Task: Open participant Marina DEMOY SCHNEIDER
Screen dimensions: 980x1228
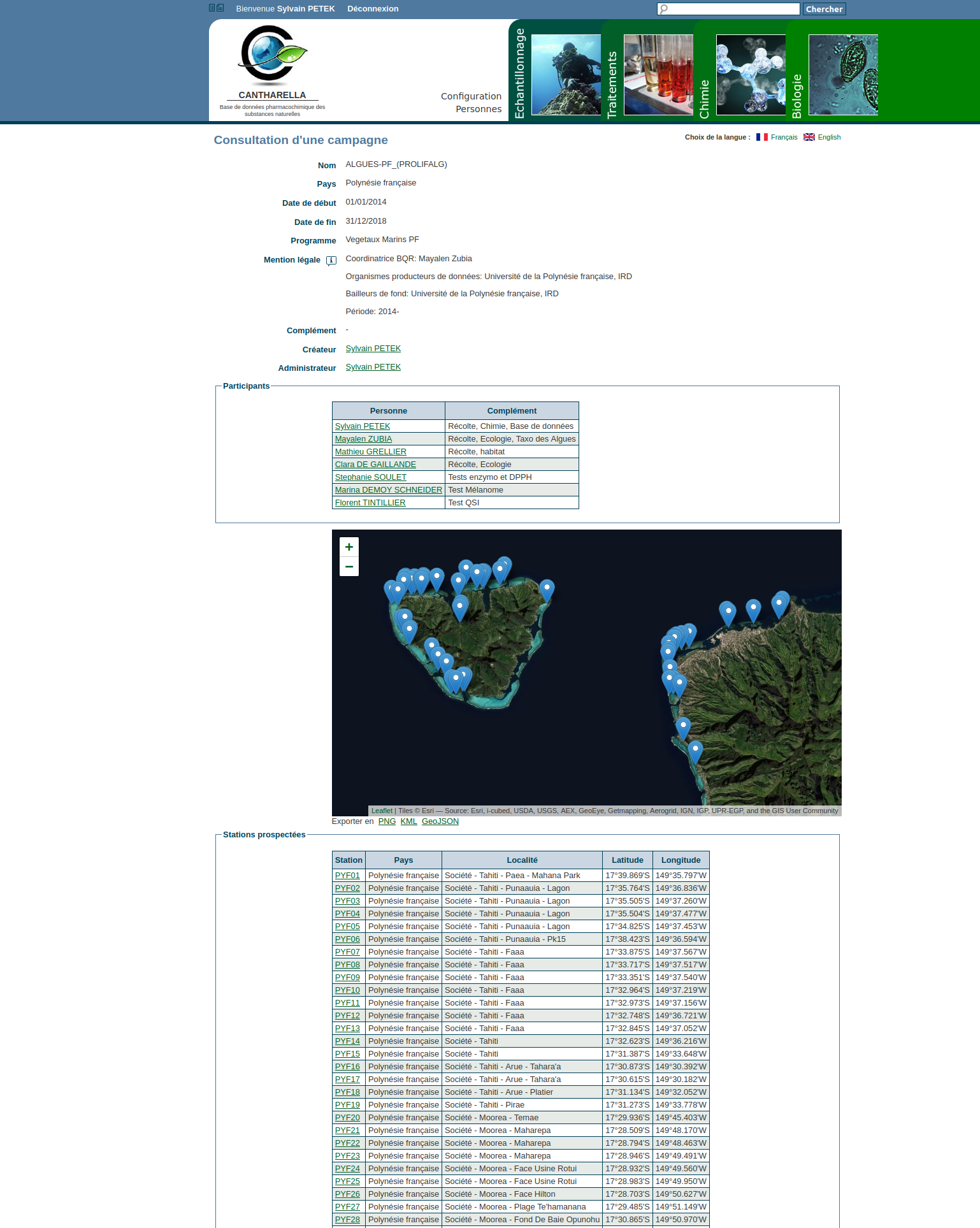Action: coord(388,490)
